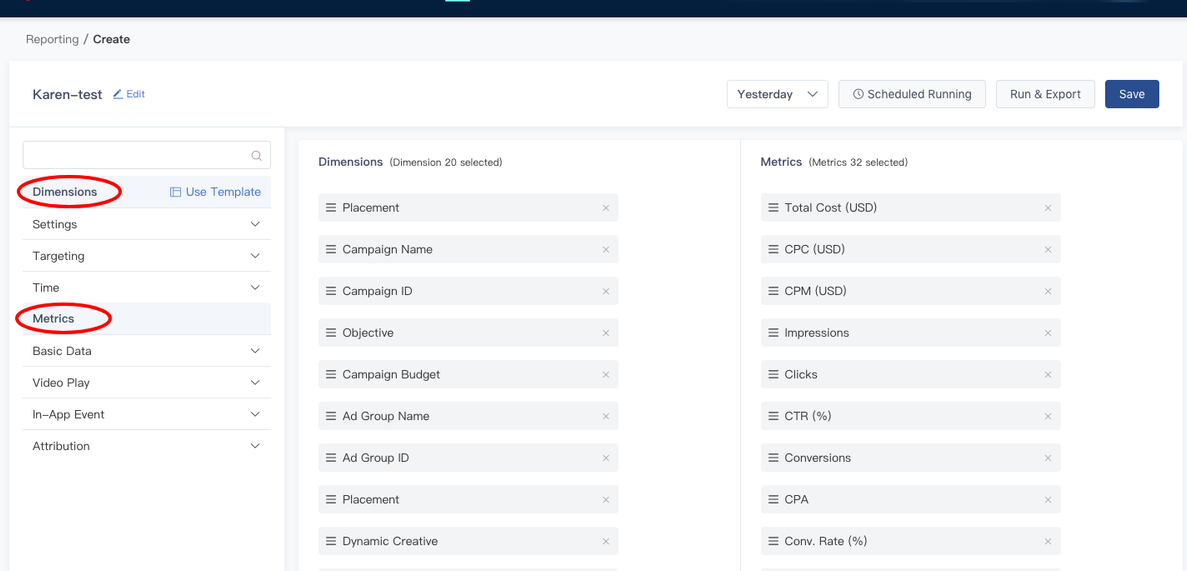The width and height of the screenshot is (1187, 571).
Task: Remove Ad Group Name dimension
Action: click(606, 416)
